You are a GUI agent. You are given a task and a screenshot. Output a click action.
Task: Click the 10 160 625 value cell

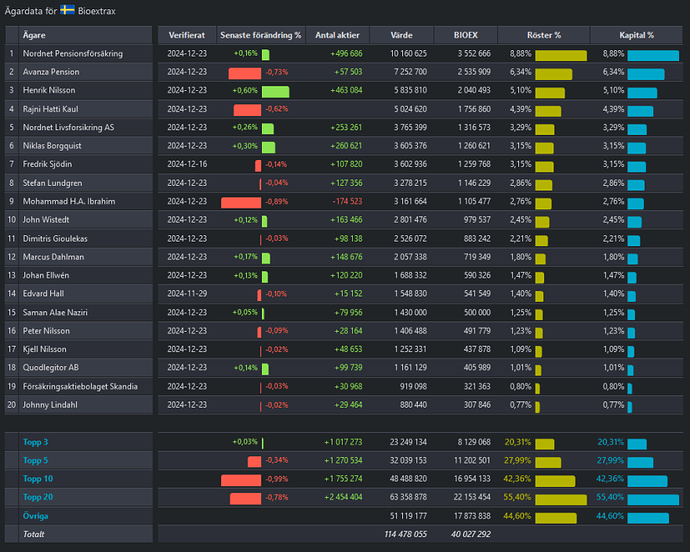408,53
